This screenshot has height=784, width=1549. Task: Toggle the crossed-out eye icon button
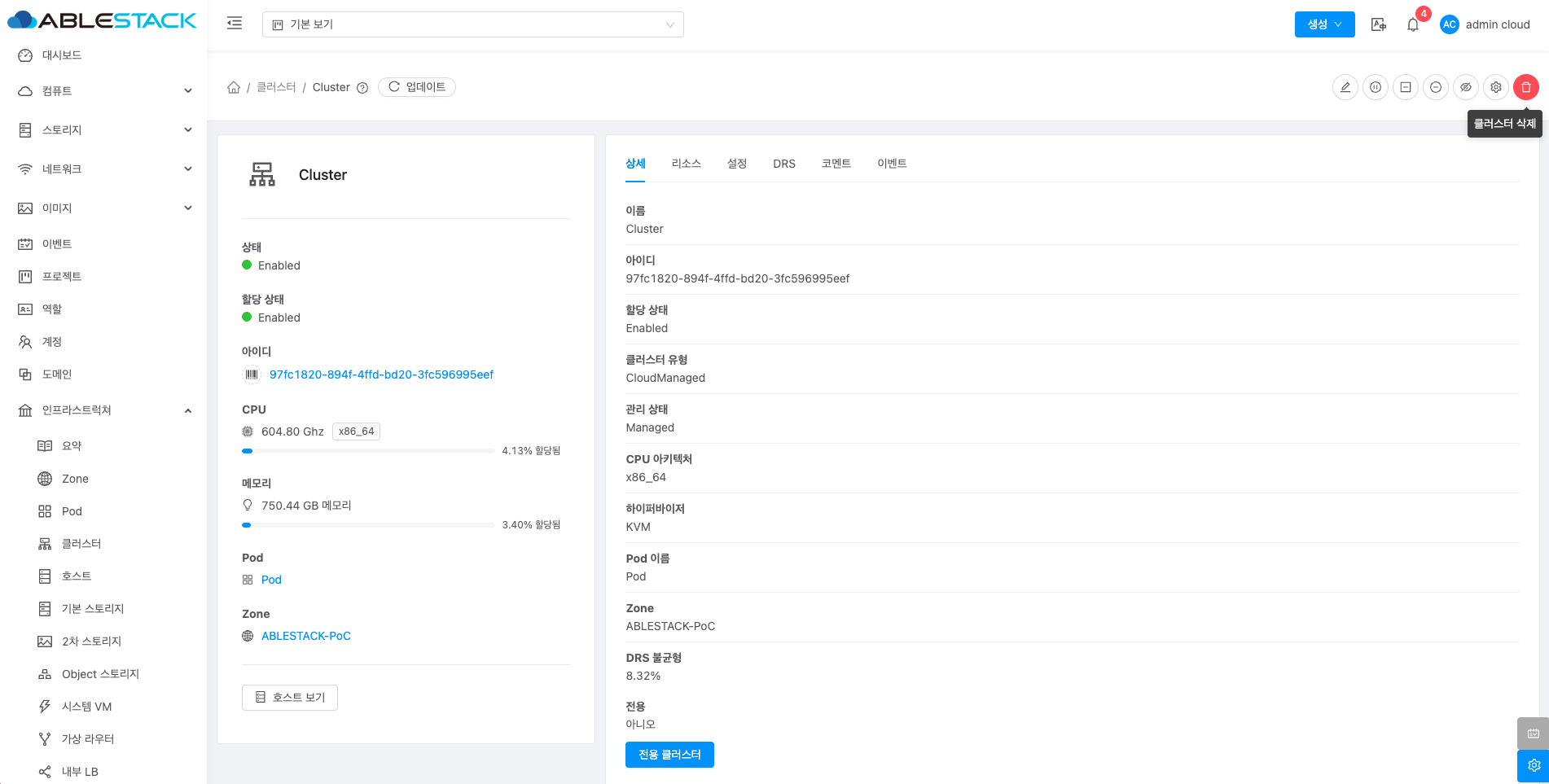click(1465, 87)
